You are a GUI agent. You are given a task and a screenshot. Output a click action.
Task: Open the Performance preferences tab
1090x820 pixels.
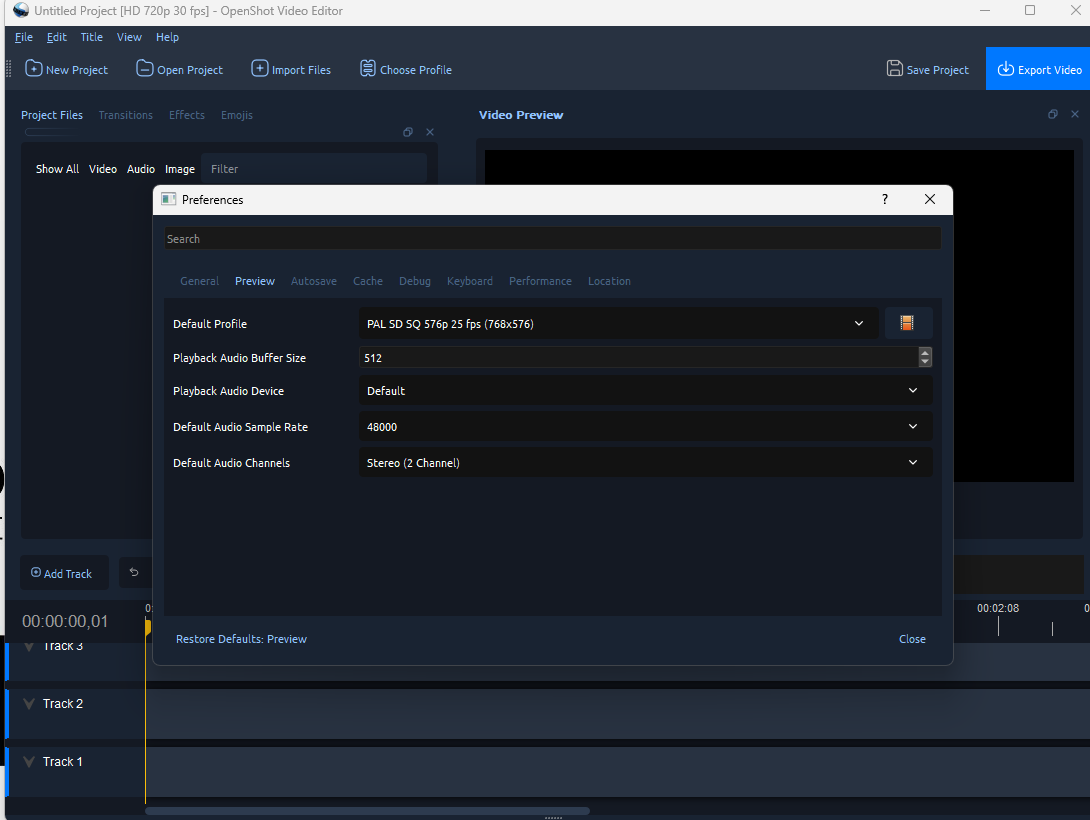(x=540, y=281)
